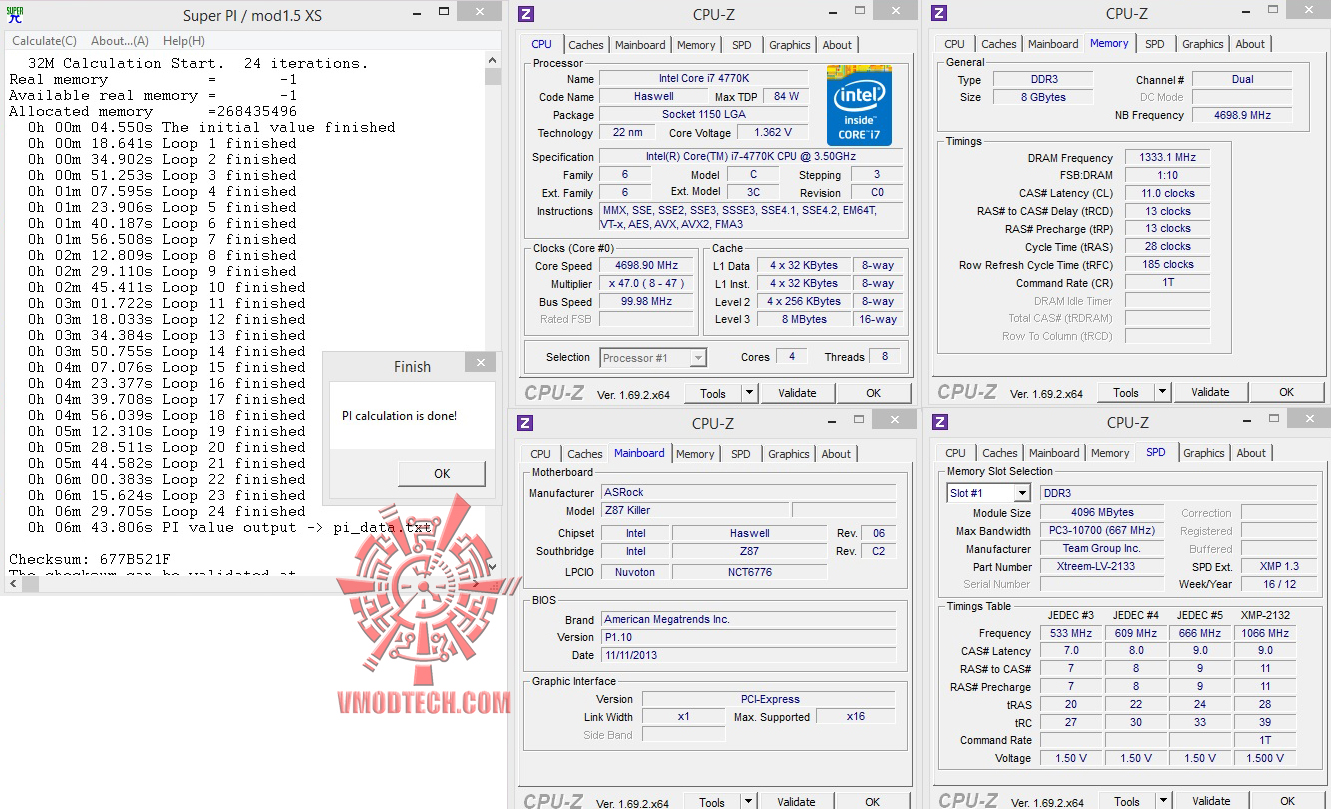Click the Z logo icon of the CPU-Z window showing the Memory tab
The image size is (1331, 809).
coord(939,13)
